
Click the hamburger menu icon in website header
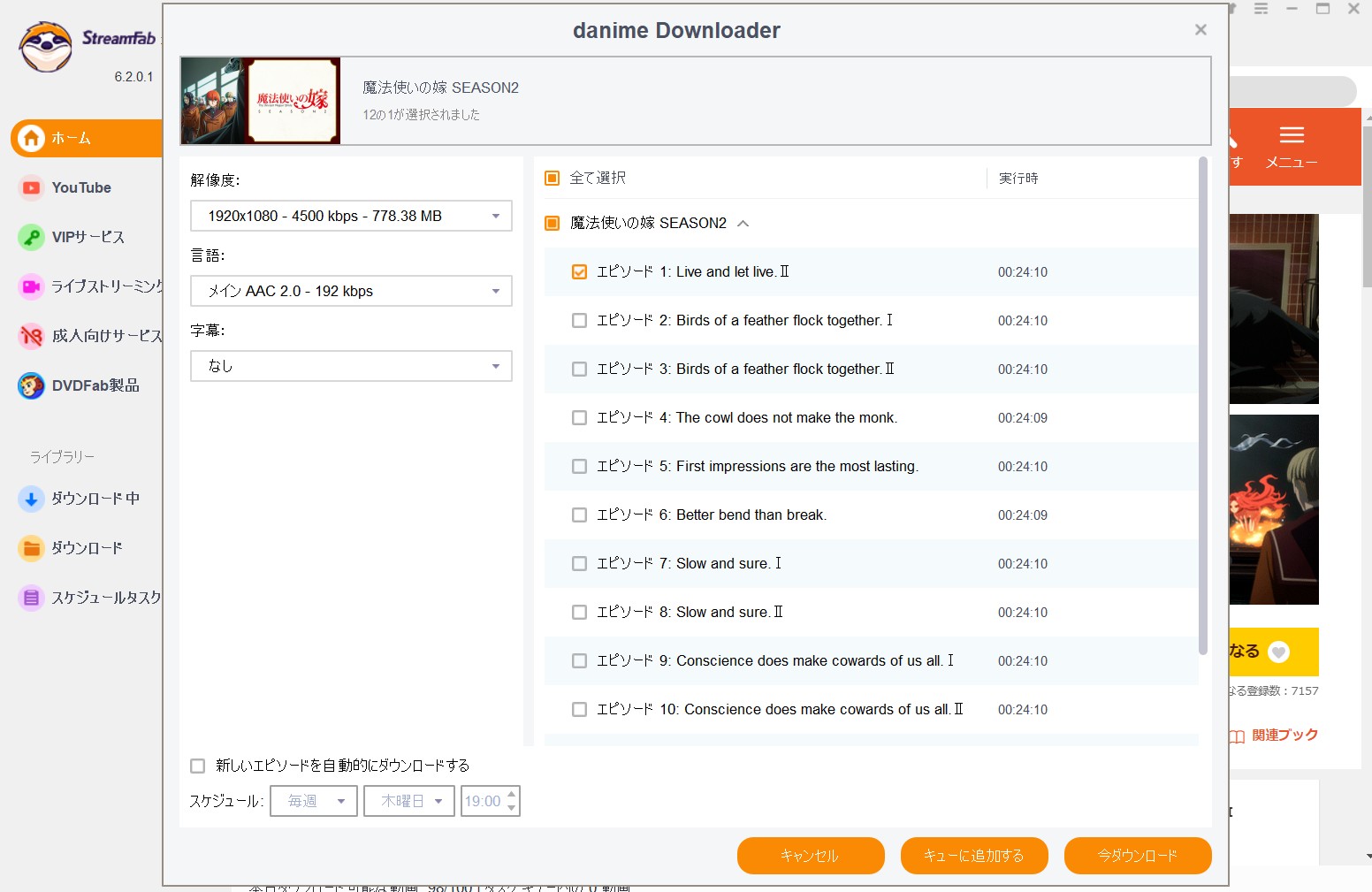1292,135
